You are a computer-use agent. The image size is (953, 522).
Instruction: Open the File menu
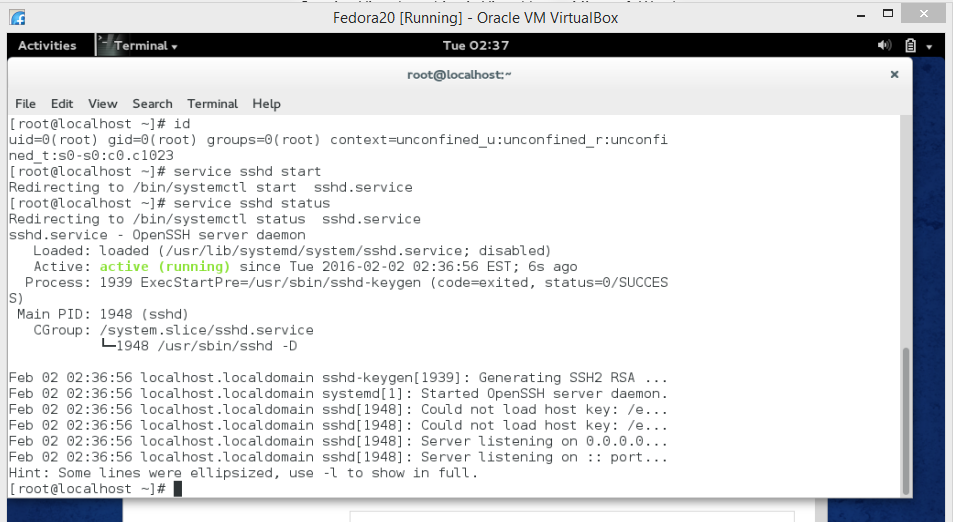[26, 104]
